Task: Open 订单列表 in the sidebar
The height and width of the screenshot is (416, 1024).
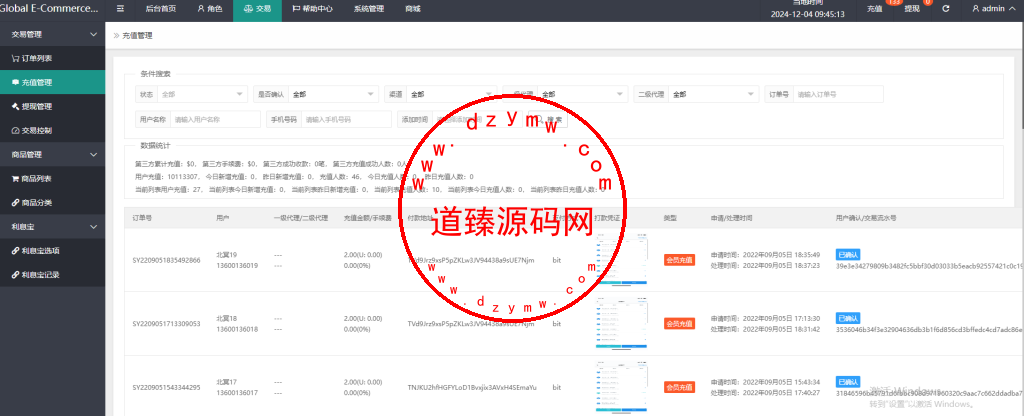Action: click(52, 58)
